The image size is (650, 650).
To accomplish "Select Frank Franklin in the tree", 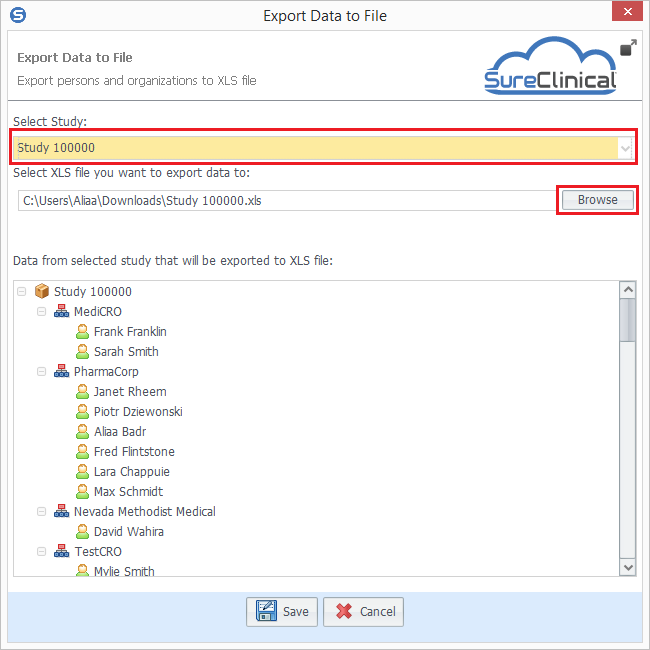I will [130, 332].
